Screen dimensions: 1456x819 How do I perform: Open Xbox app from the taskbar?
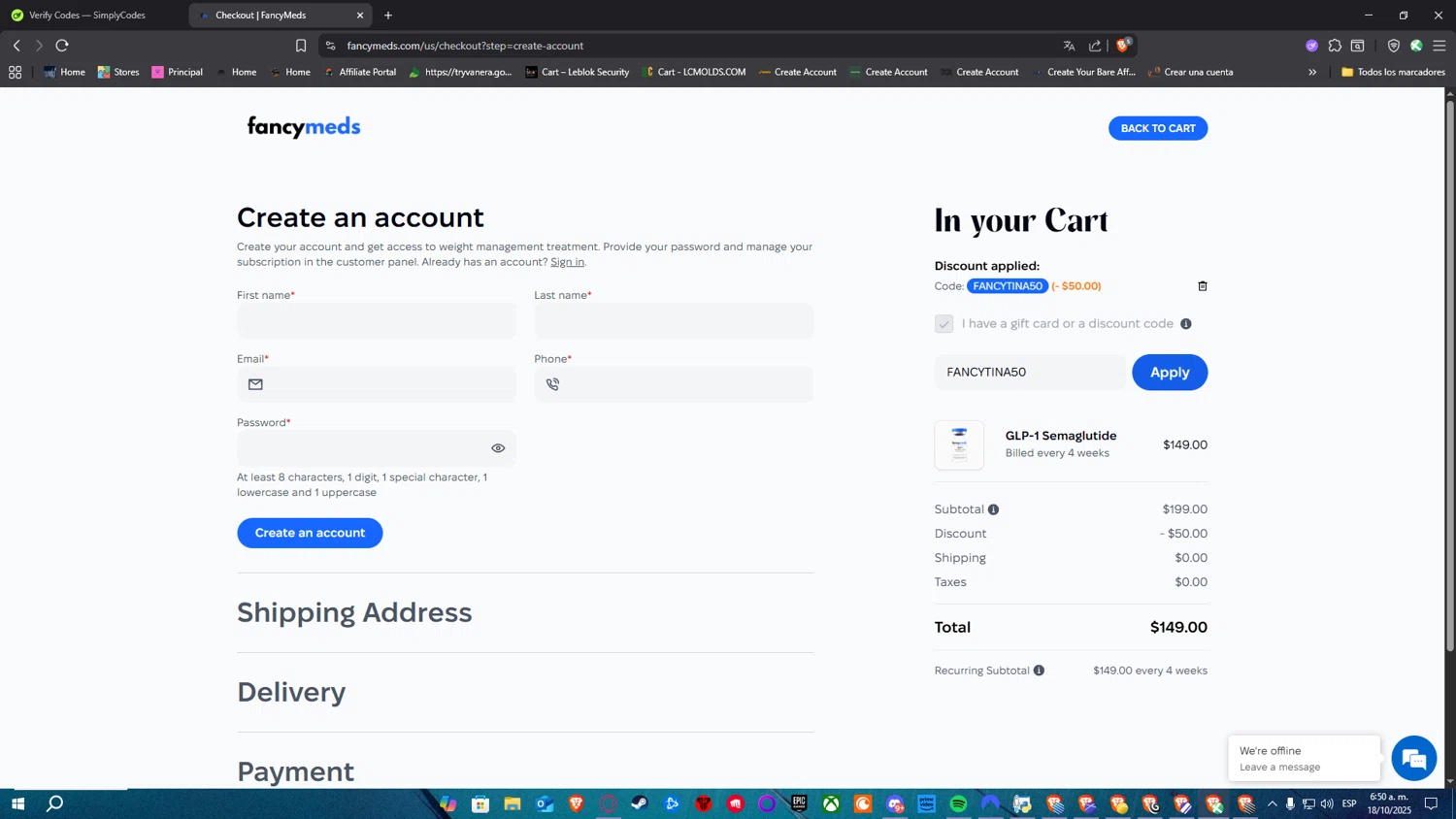[x=831, y=803]
